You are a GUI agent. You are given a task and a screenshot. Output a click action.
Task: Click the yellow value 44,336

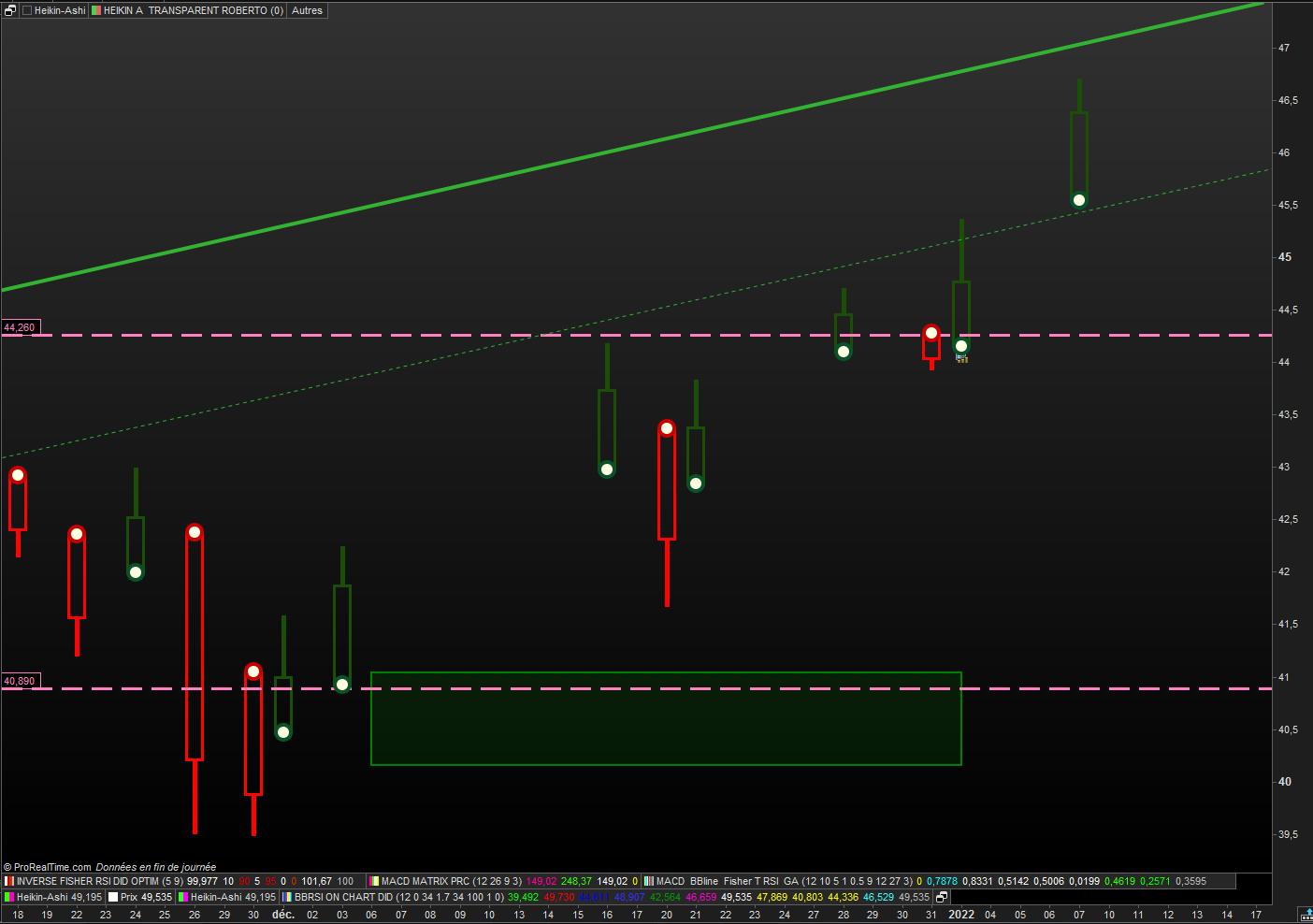click(x=843, y=897)
